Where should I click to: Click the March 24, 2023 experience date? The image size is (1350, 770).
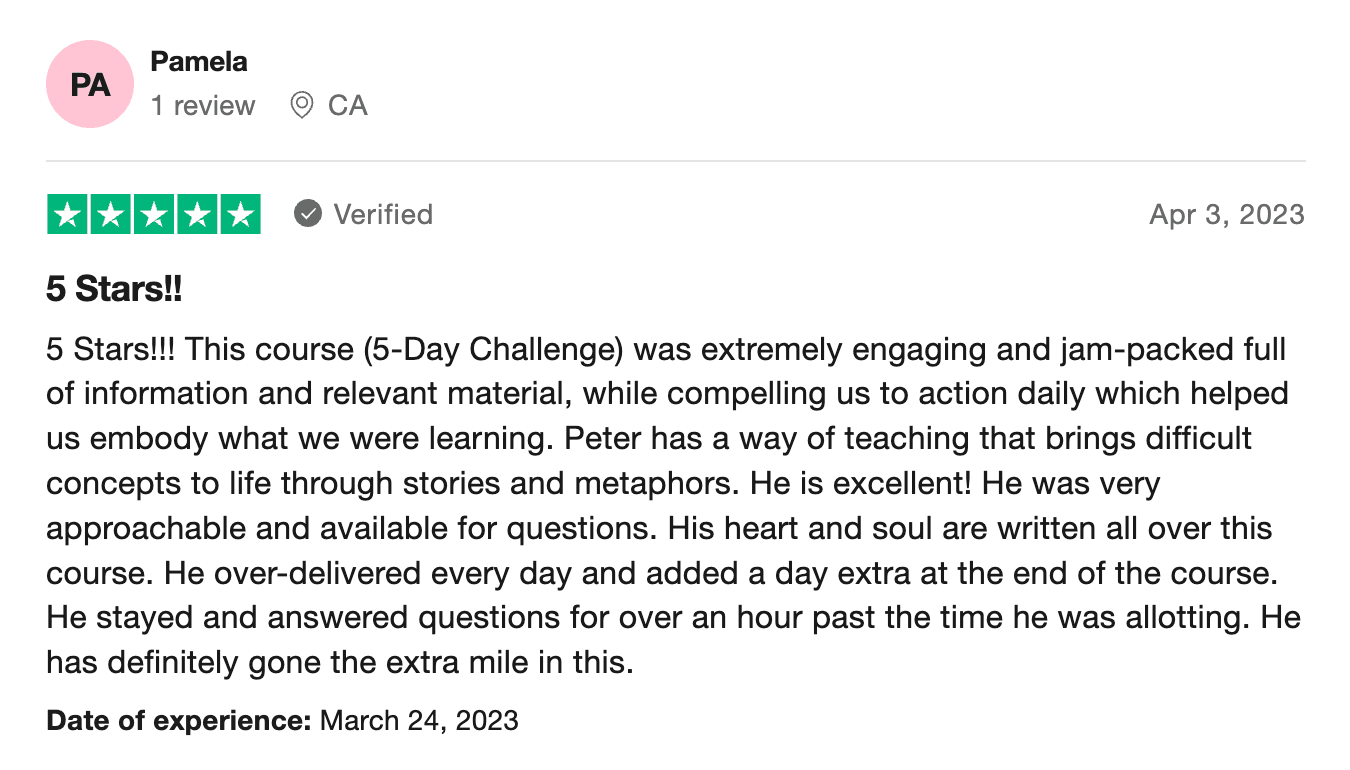[419, 720]
